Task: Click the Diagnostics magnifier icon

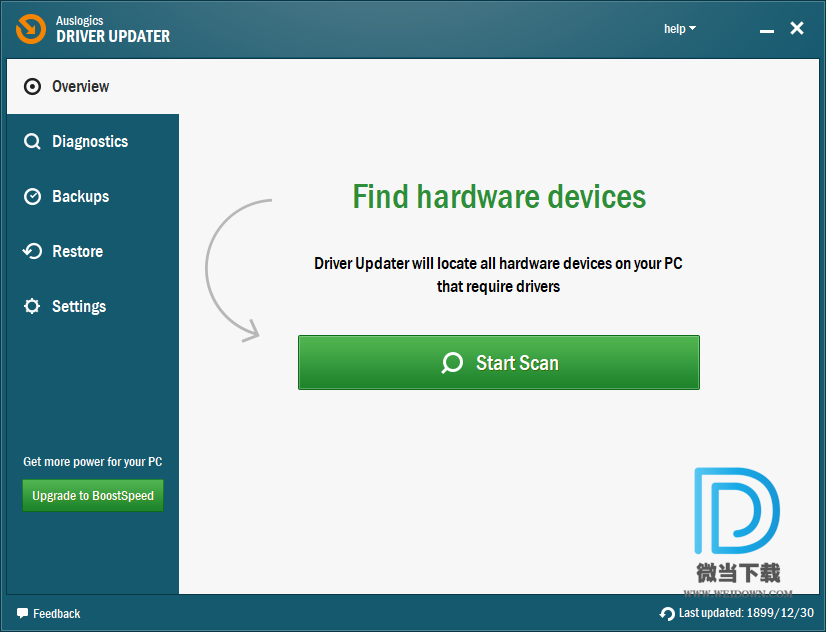Action: coord(32,142)
